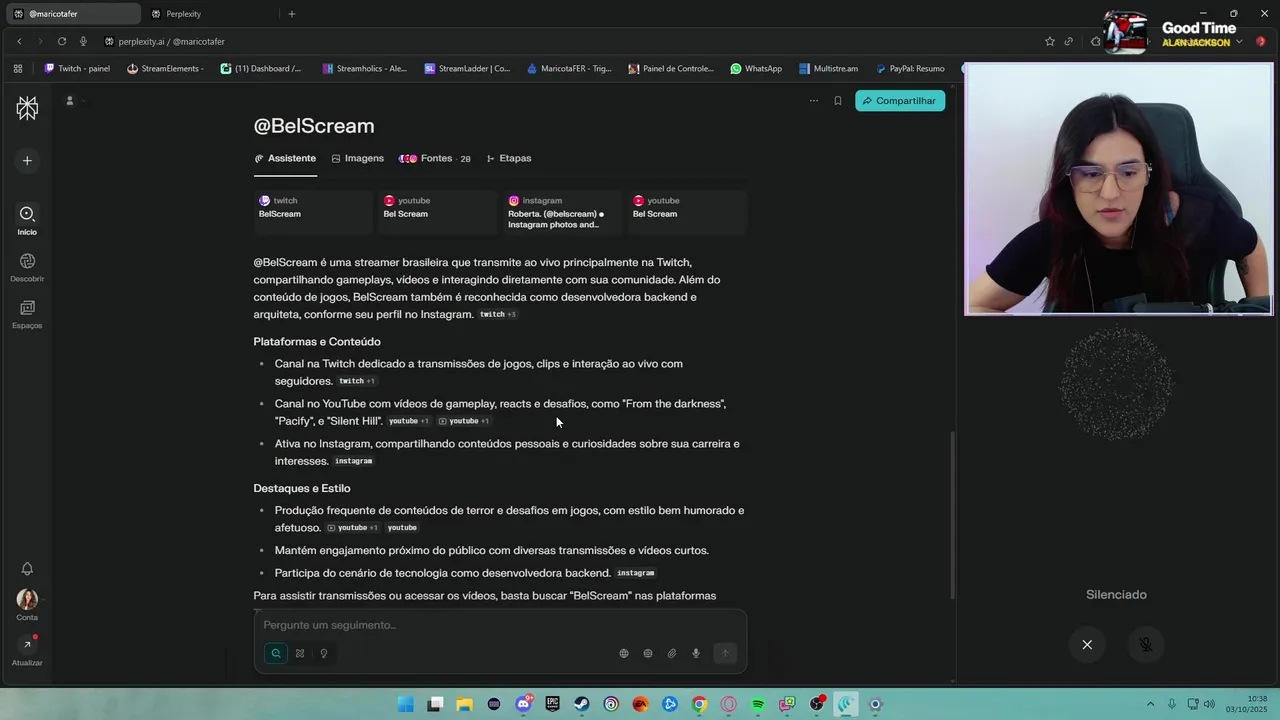Attach a file with the paperclip icon
1280x720 pixels.
click(x=672, y=653)
